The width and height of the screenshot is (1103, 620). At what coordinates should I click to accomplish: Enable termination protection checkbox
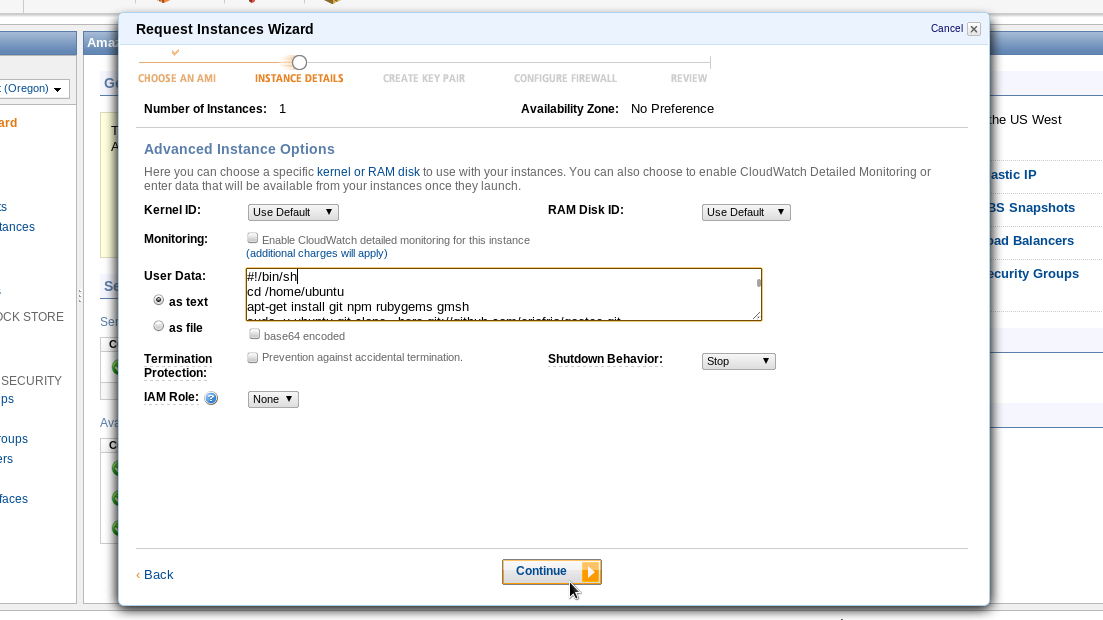pyautogui.click(x=253, y=357)
